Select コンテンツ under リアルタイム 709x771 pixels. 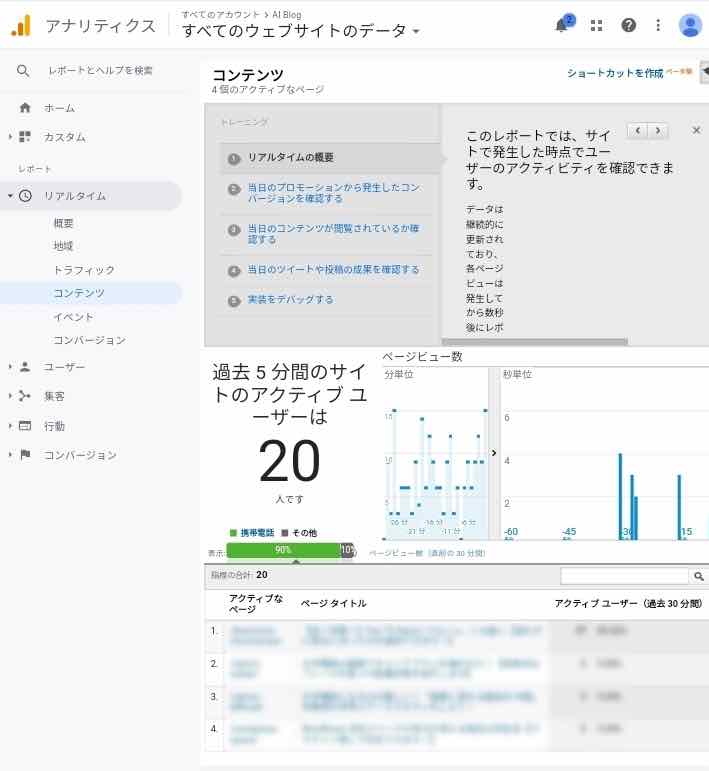79,293
